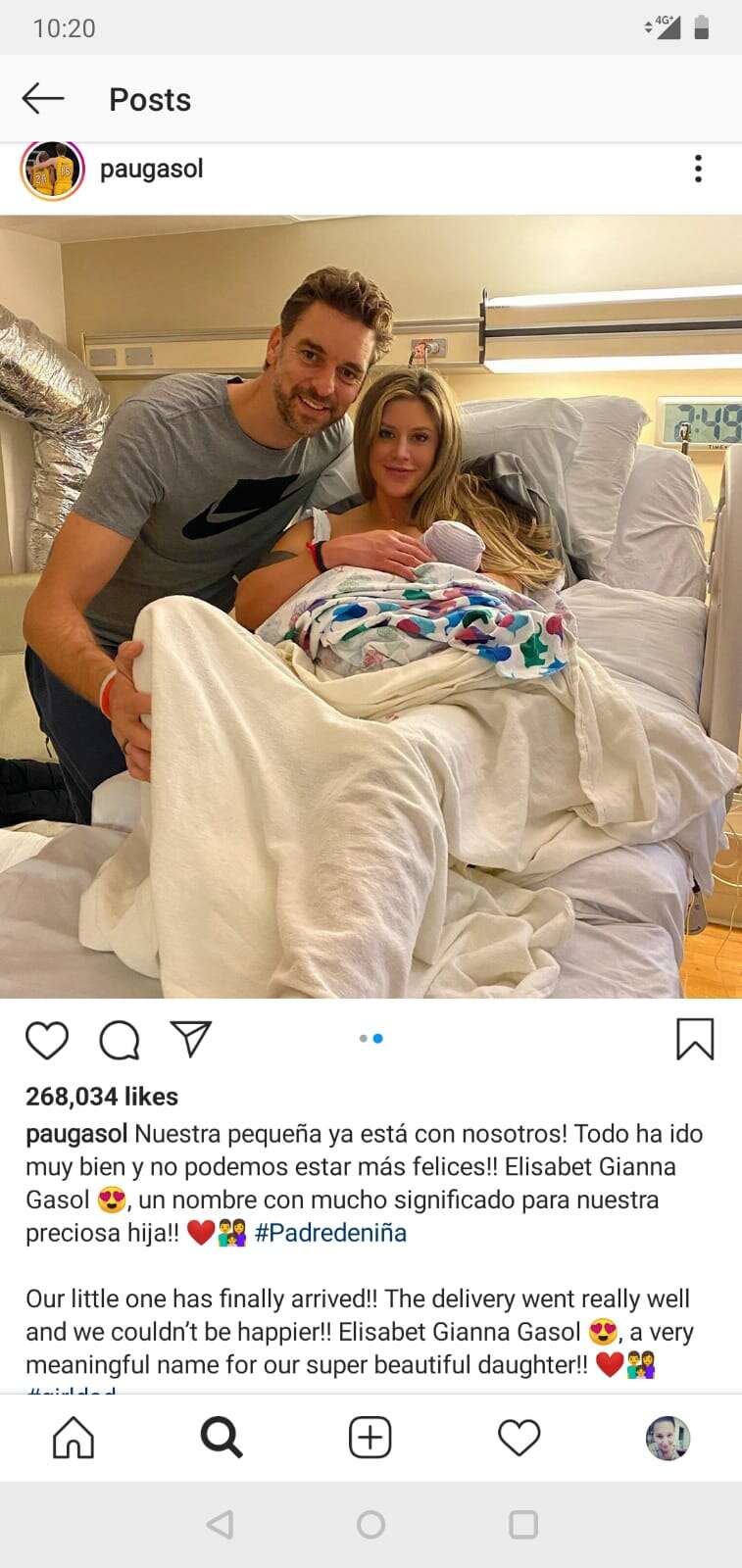Save the post with the bookmark icon
The height and width of the screenshot is (1568, 742).
tap(695, 1039)
